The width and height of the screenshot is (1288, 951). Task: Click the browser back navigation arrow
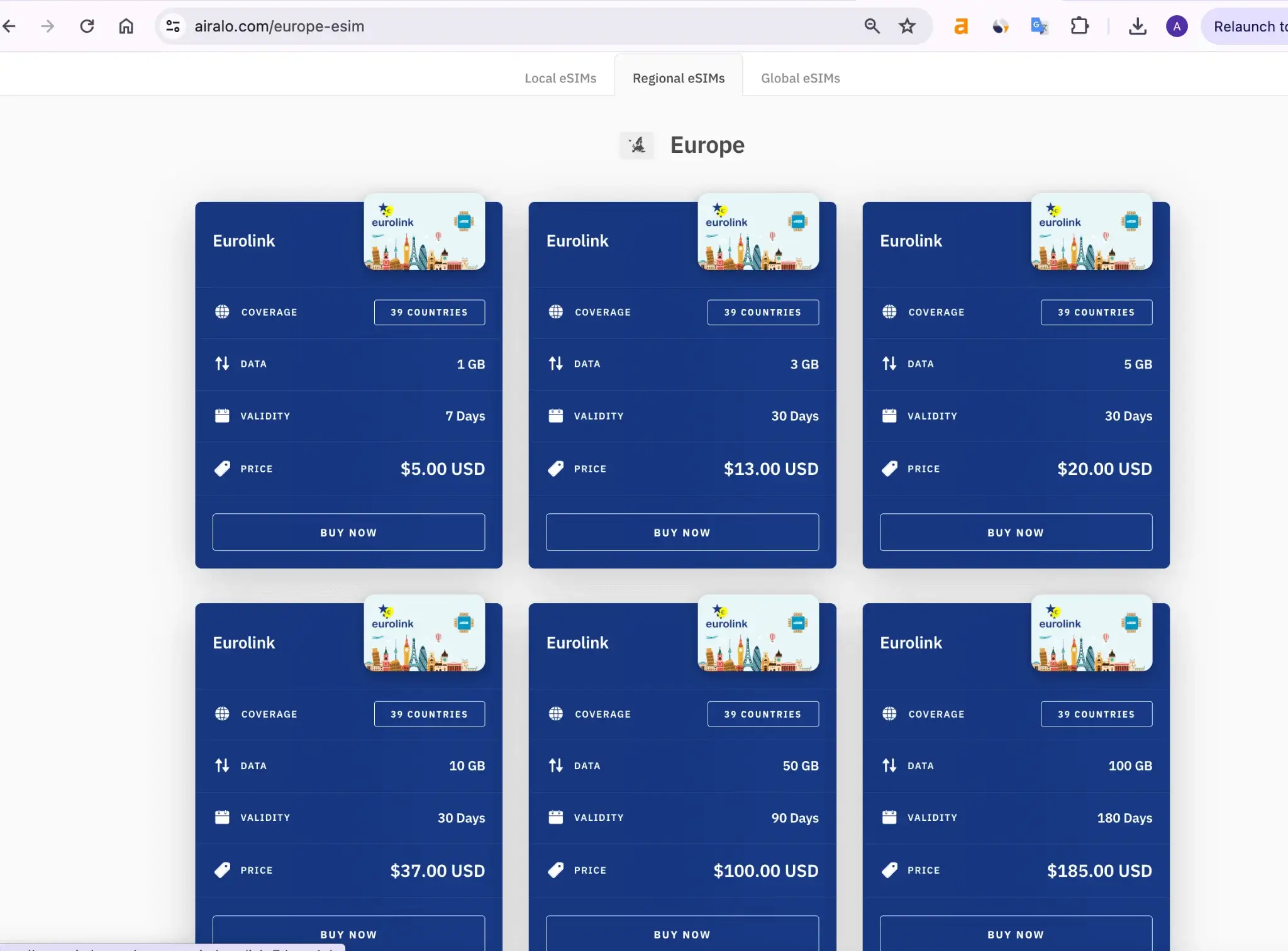point(8,25)
